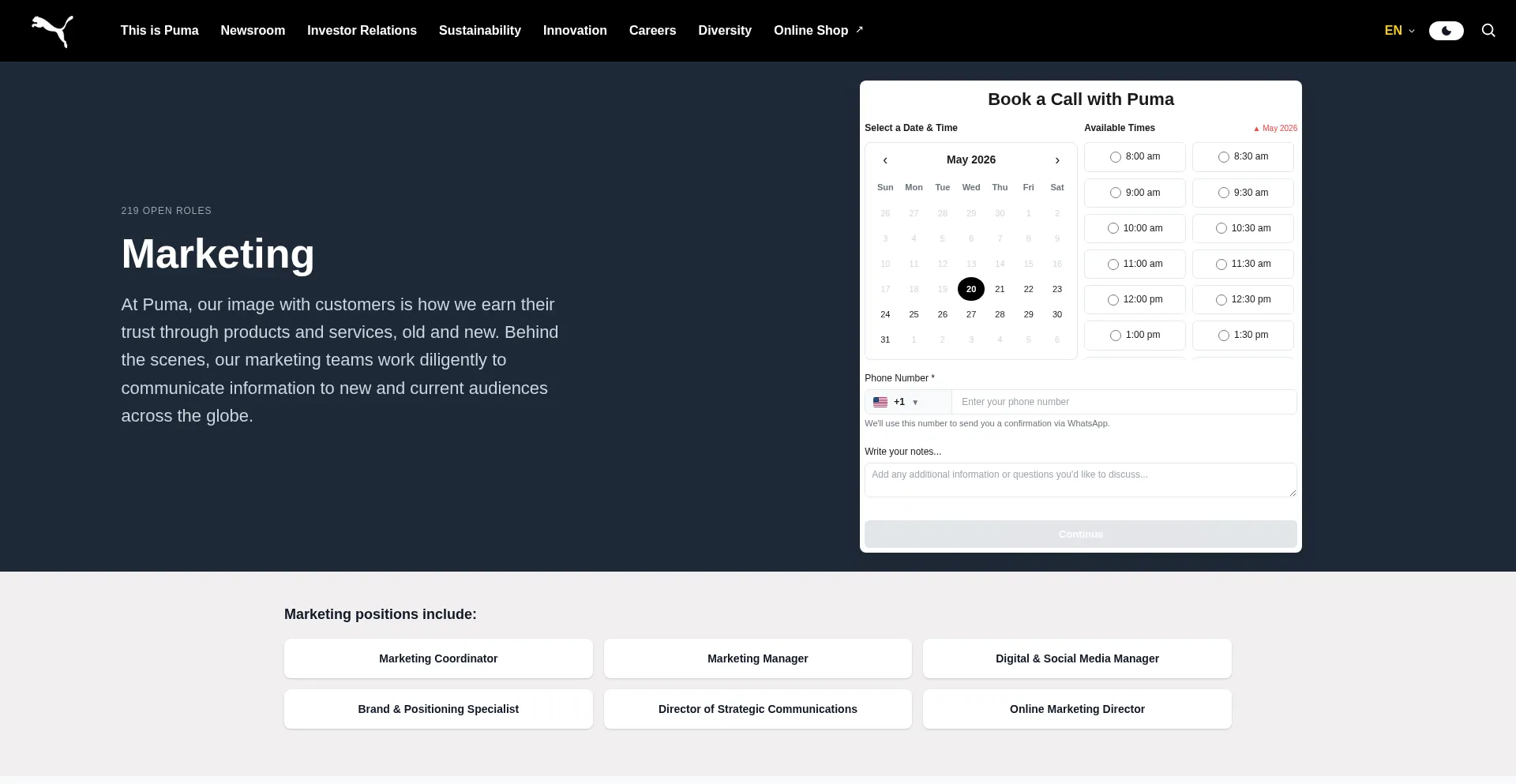The width and height of the screenshot is (1516, 784).
Task: Pick the 12:30 pm time option
Action: click(1243, 299)
